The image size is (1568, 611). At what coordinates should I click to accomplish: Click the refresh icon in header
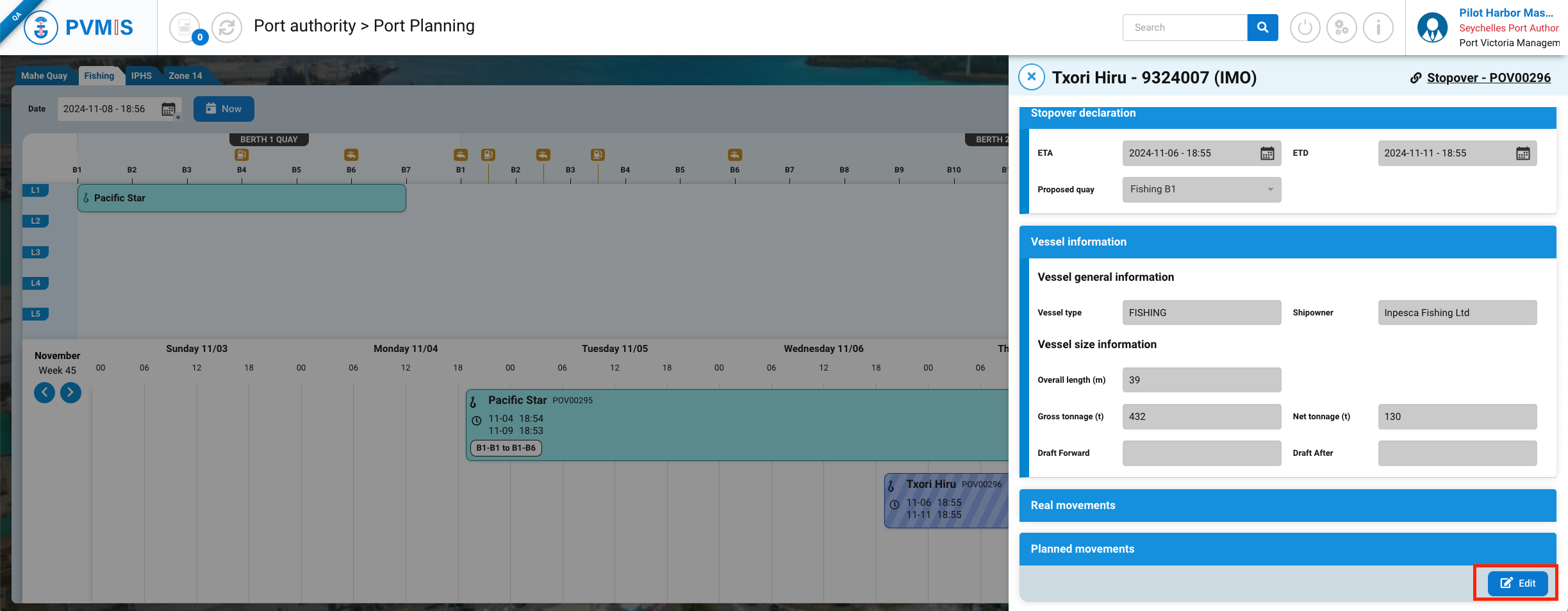226,28
